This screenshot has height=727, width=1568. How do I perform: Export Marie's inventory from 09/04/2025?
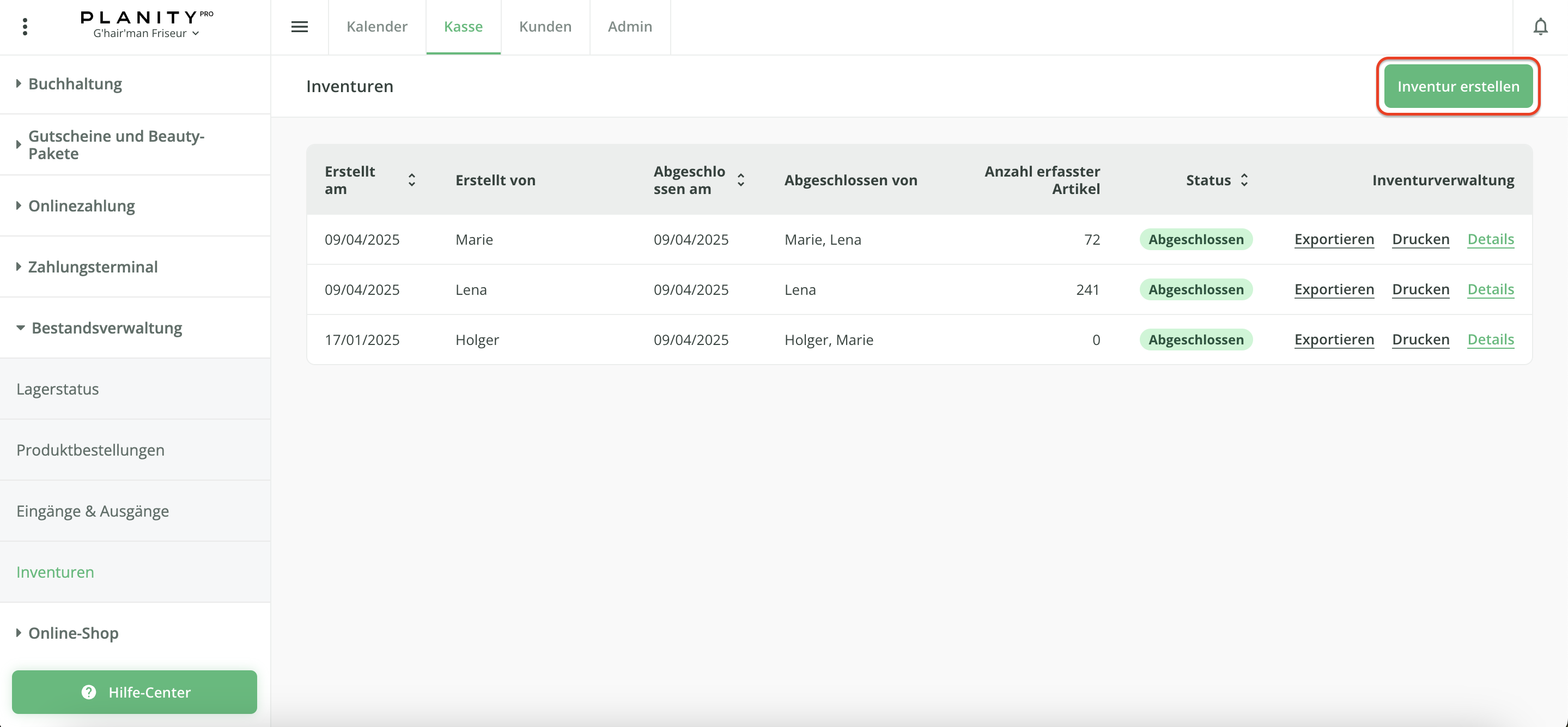click(x=1334, y=239)
